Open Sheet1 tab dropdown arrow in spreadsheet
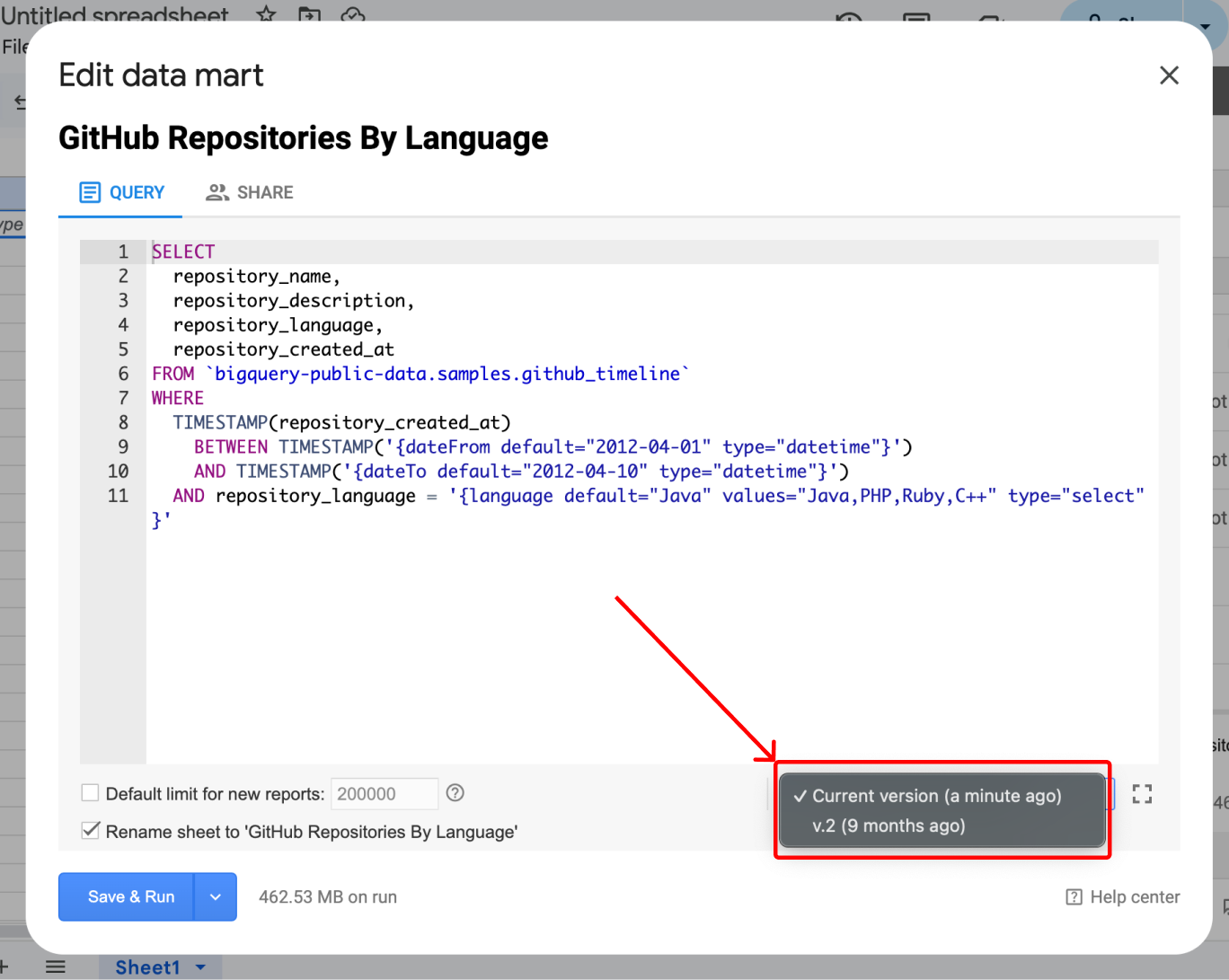1229x980 pixels. point(200,967)
